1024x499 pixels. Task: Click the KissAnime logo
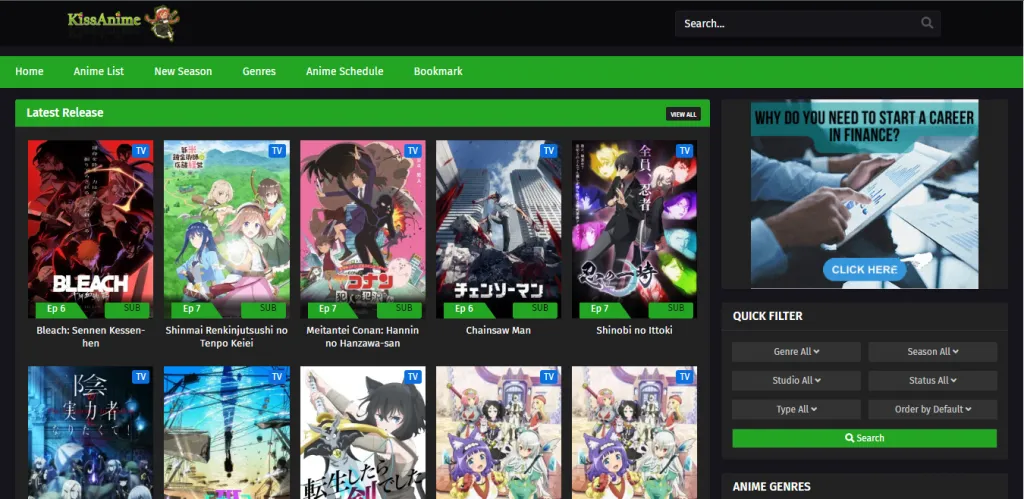(x=123, y=22)
